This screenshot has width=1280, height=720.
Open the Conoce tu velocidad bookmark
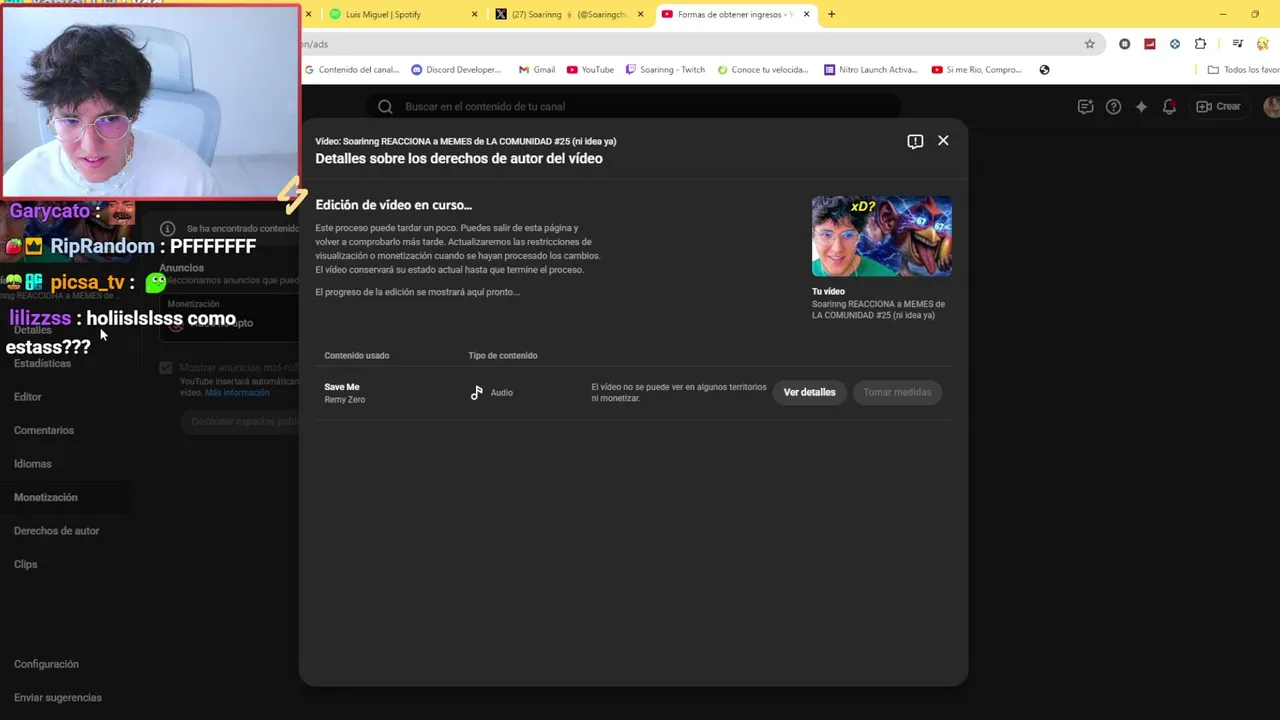point(763,70)
